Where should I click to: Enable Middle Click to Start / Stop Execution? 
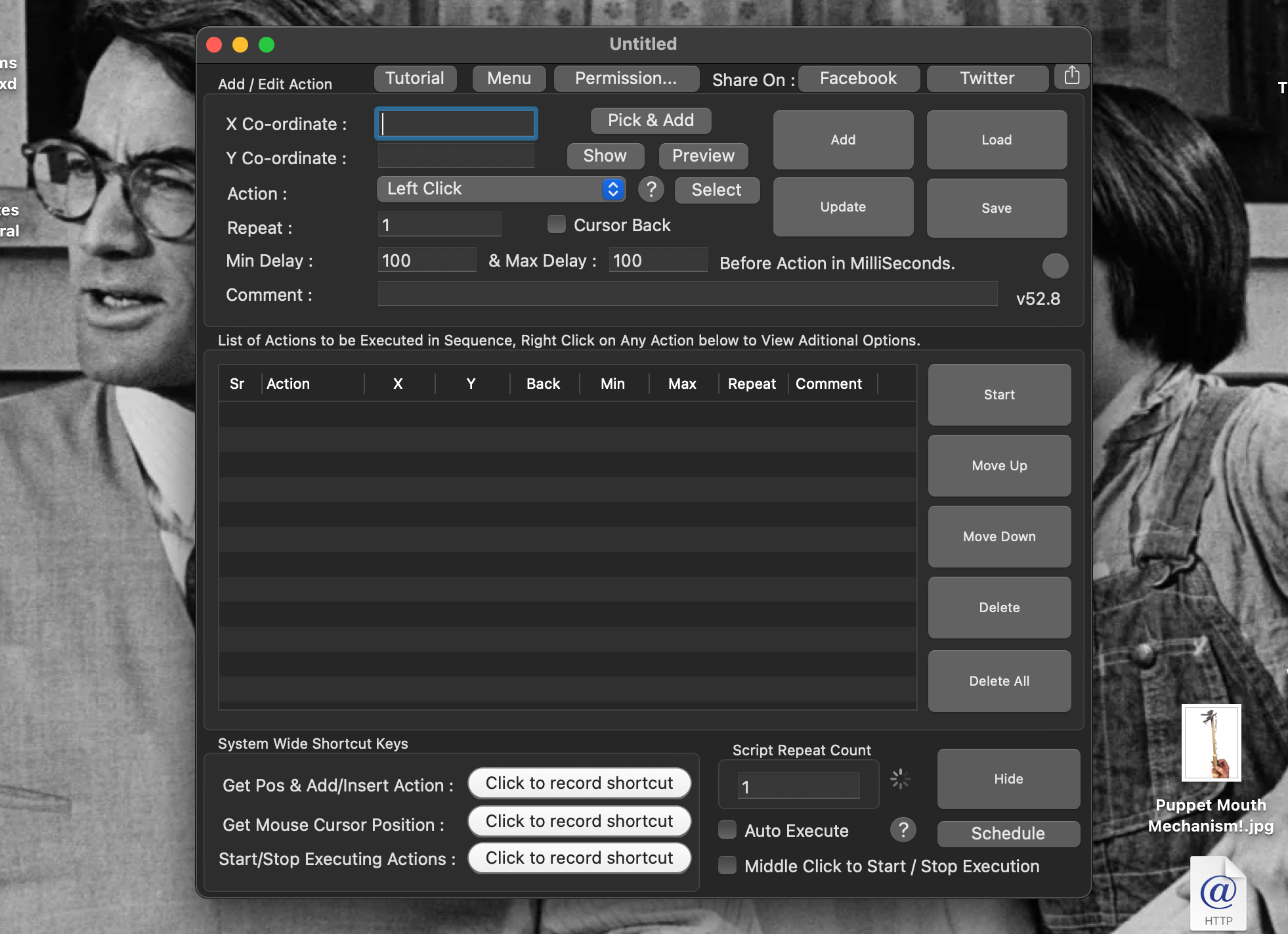point(727,866)
